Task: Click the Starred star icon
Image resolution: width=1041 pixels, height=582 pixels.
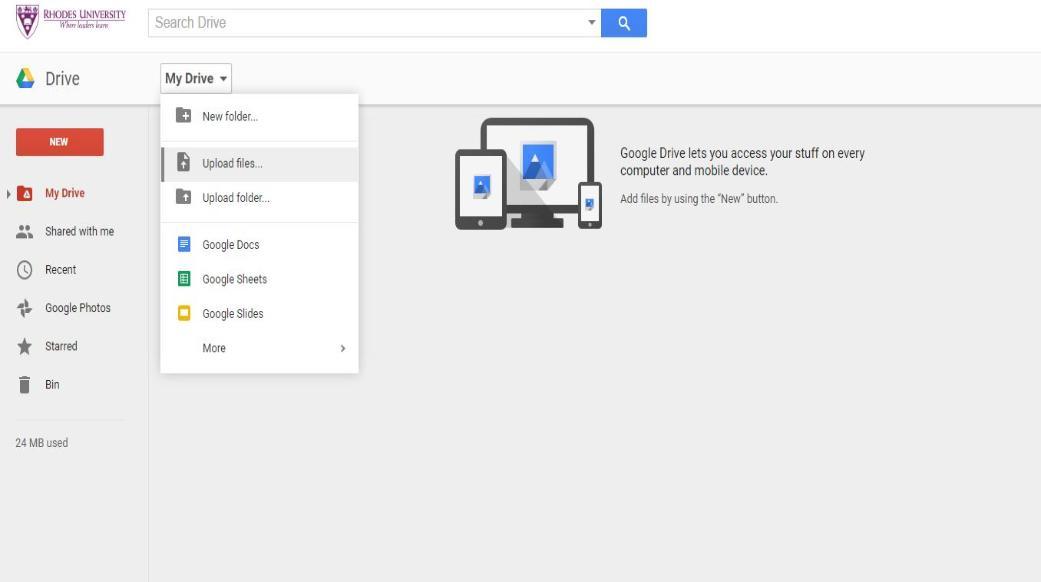Action: (x=25, y=346)
